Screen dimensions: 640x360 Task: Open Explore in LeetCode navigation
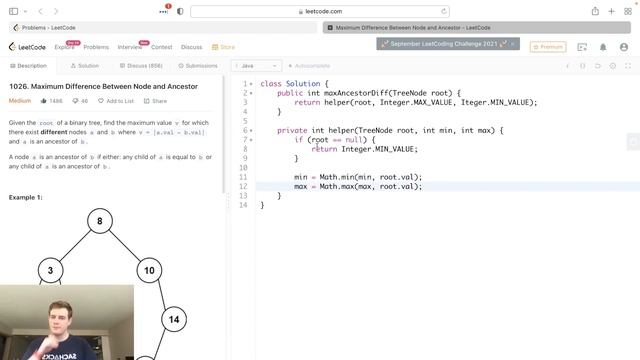pyautogui.click(x=64, y=47)
